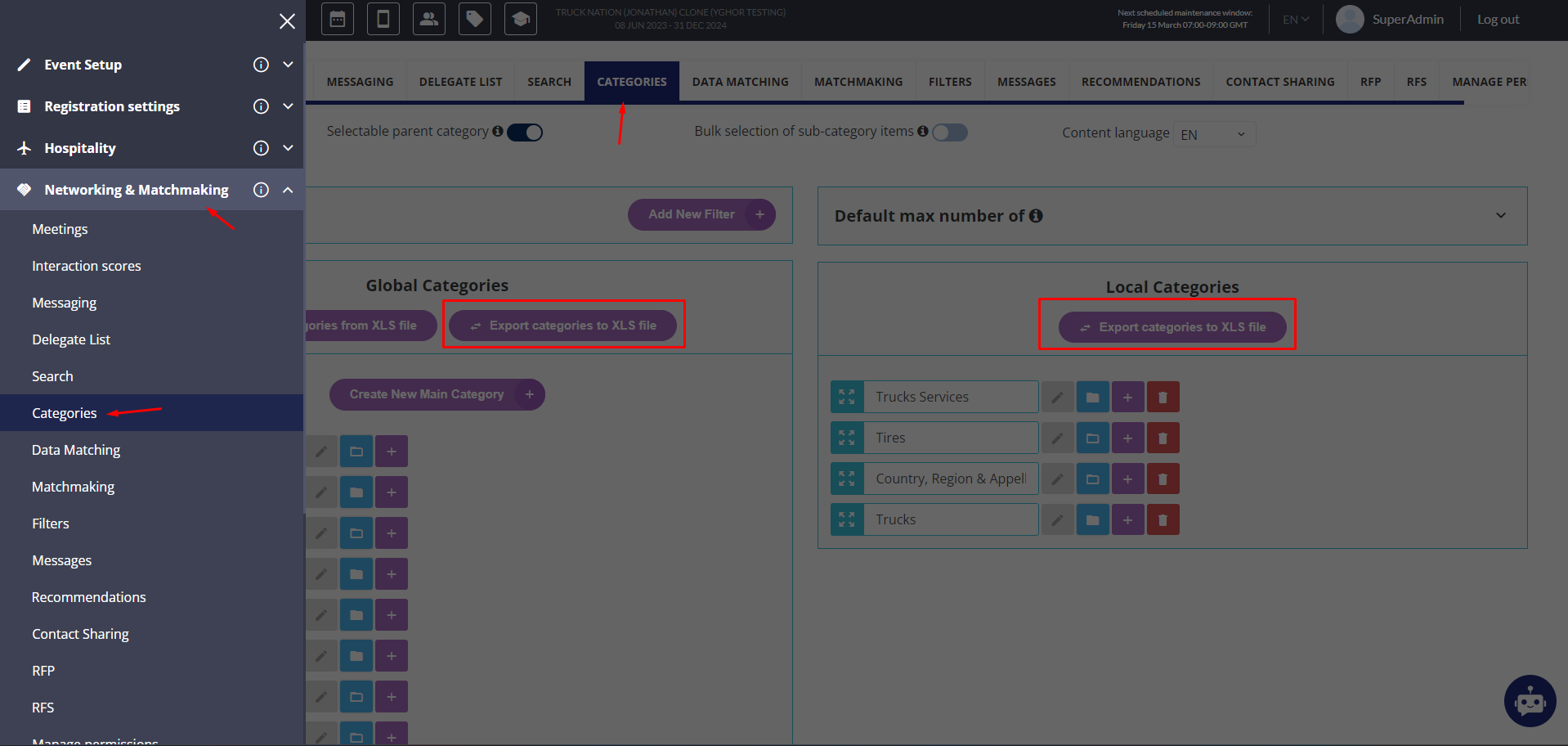
Task: Expand the Default max number of panel
Action: tap(1500, 216)
